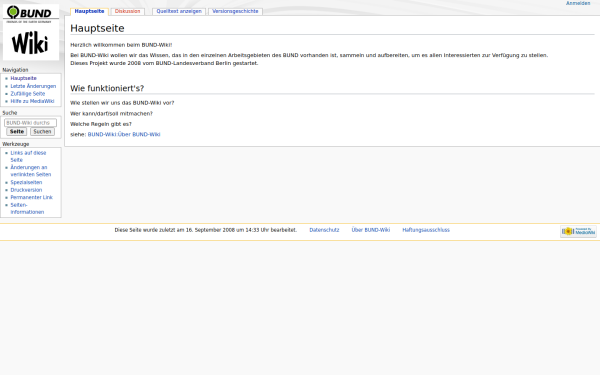Open Zufällige Seite link
600x375 pixels.
pyautogui.click(x=28, y=93)
